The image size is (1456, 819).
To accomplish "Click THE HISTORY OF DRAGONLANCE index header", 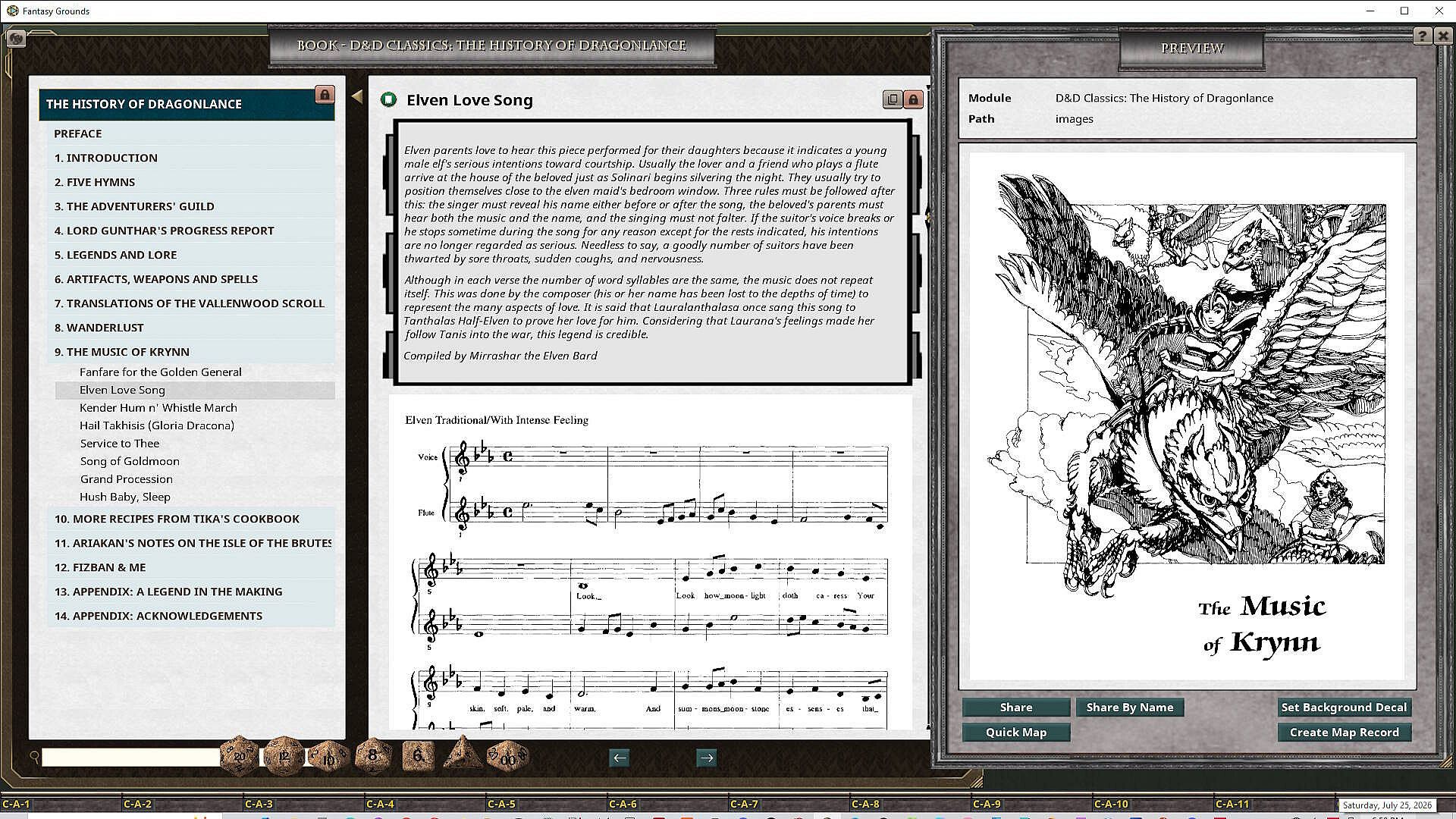I will (x=187, y=104).
